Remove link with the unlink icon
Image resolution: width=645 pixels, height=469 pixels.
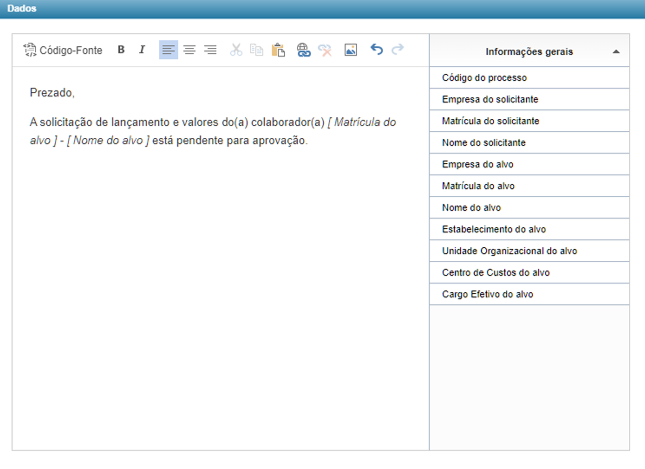[325, 50]
